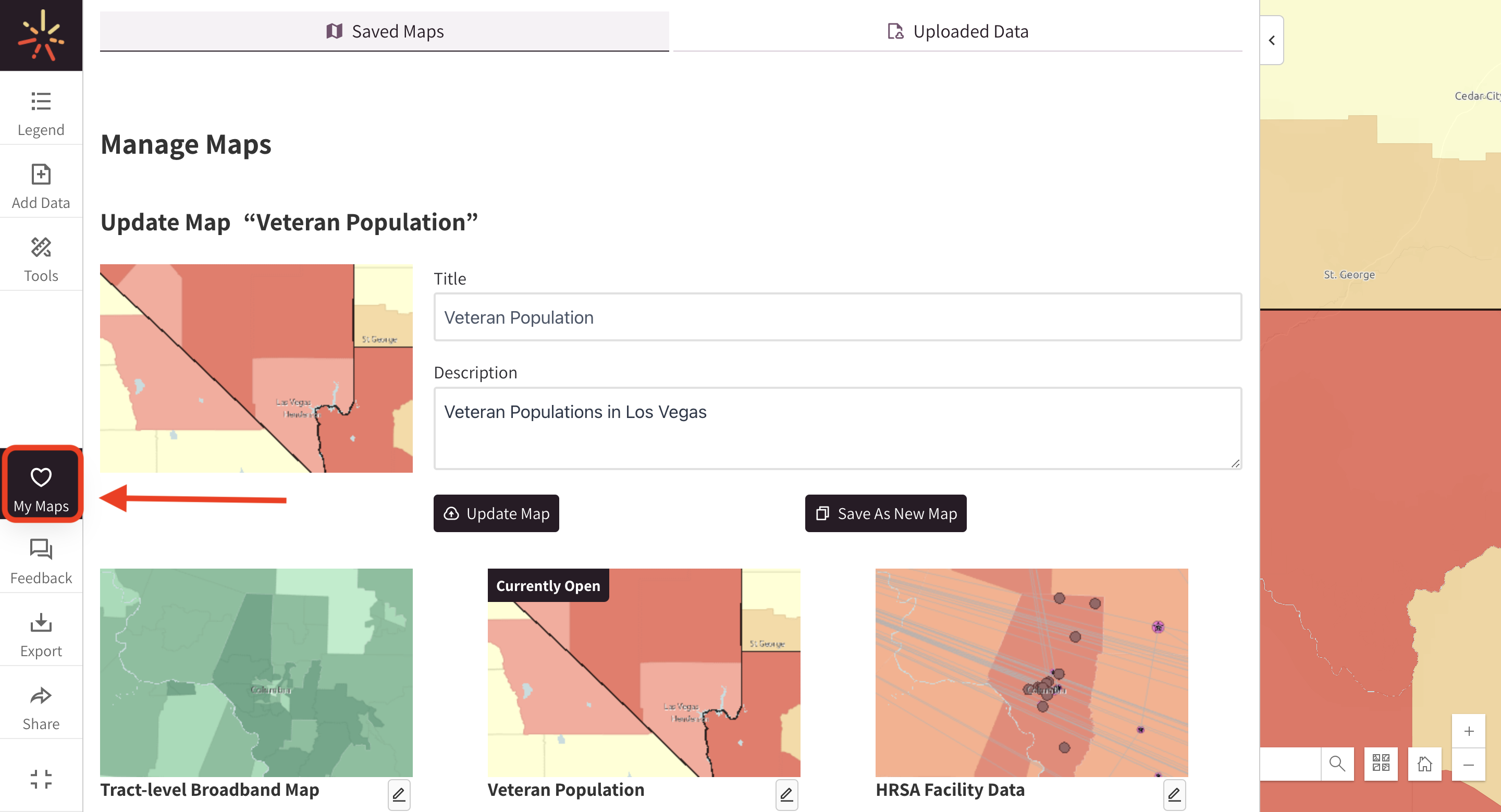Open My Maps from the sidebar

pos(41,485)
